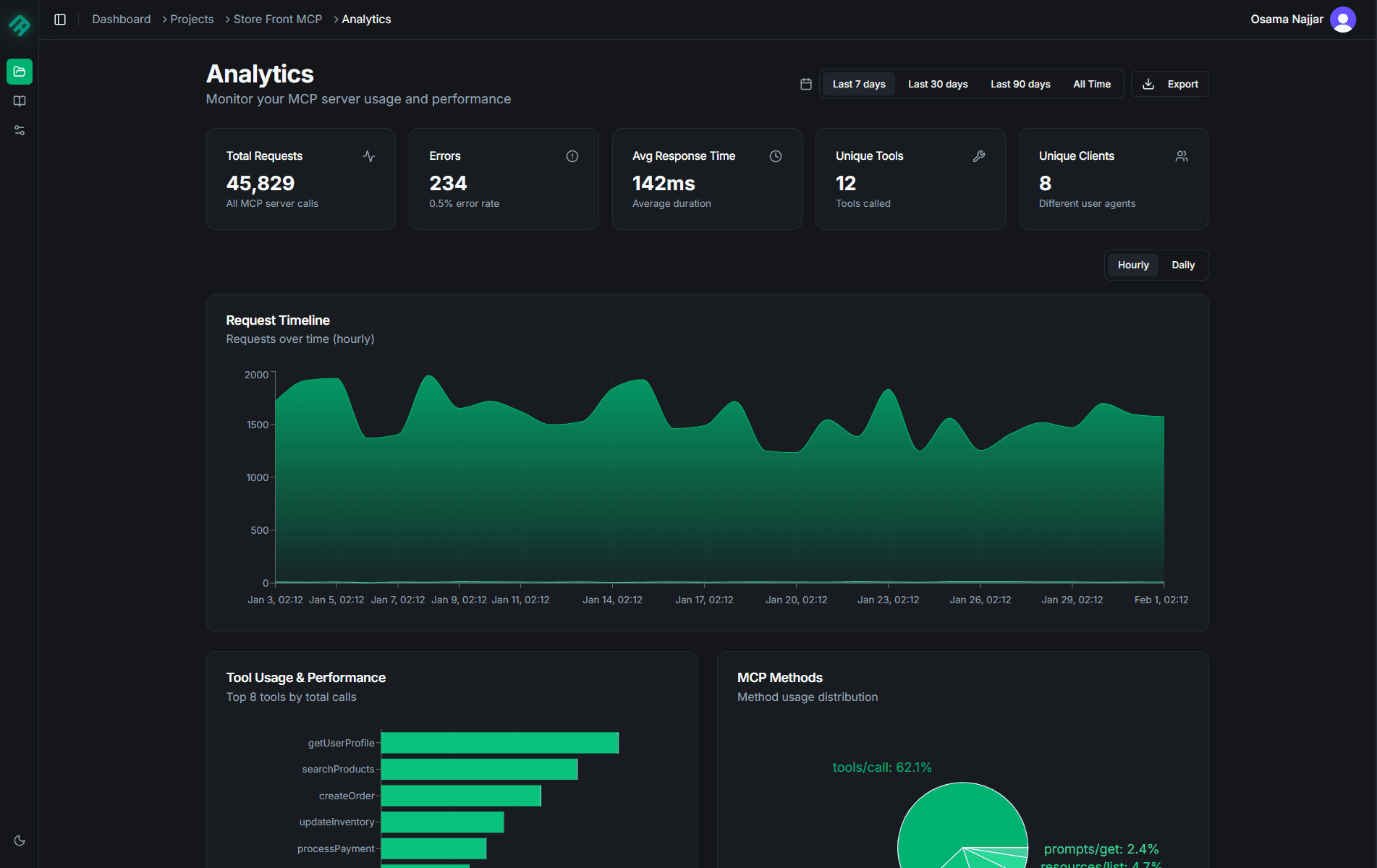Open the calendar date picker icon
This screenshot has height=868, width=1377.
(x=805, y=83)
